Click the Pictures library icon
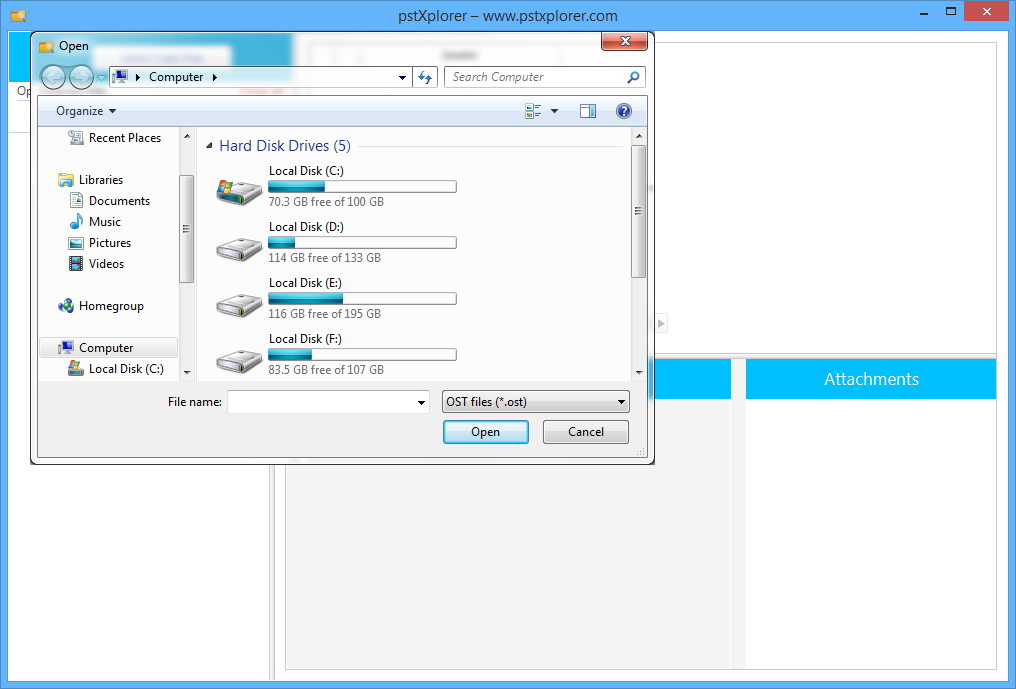1016x689 pixels. coord(76,243)
